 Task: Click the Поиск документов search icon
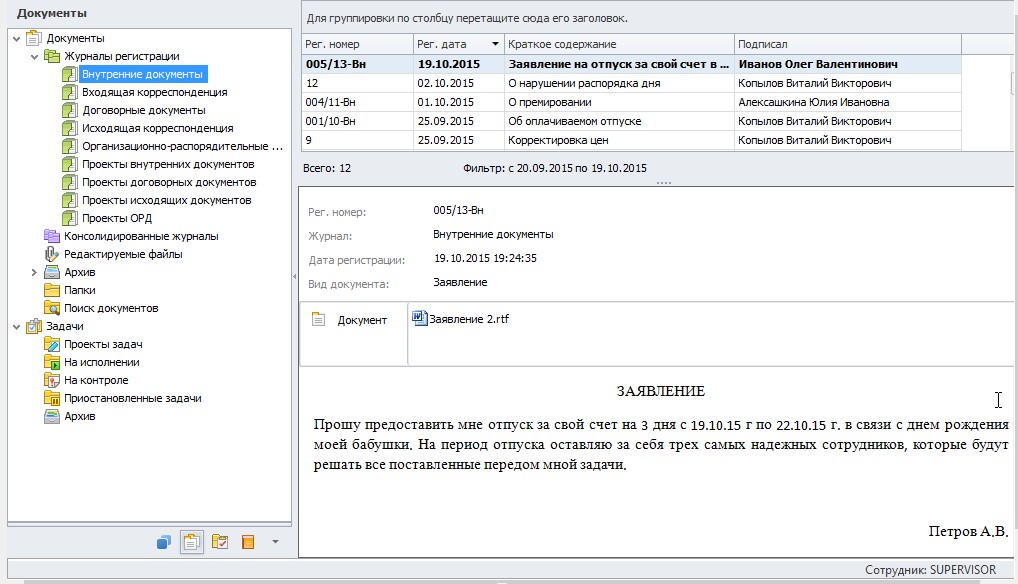[51, 308]
